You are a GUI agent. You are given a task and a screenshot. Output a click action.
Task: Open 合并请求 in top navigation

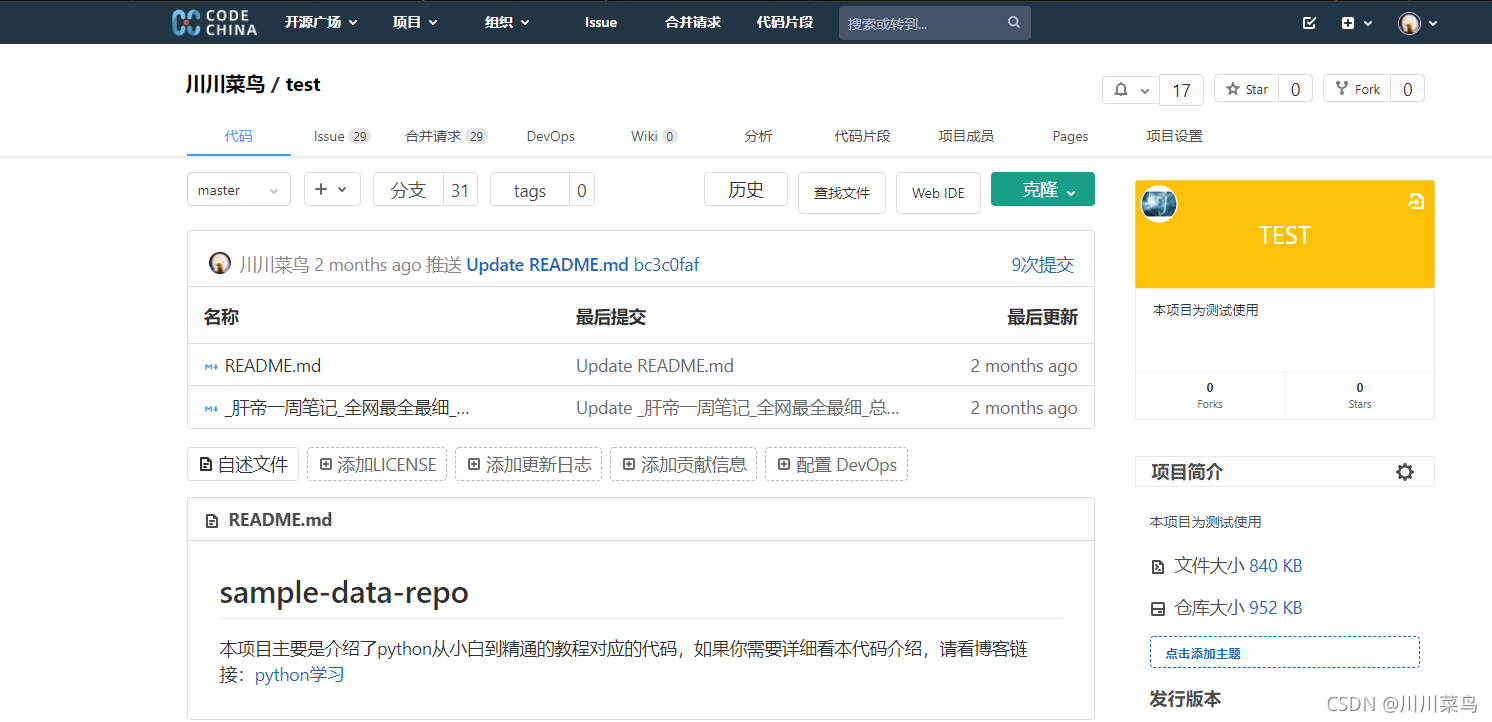[x=693, y=22]
